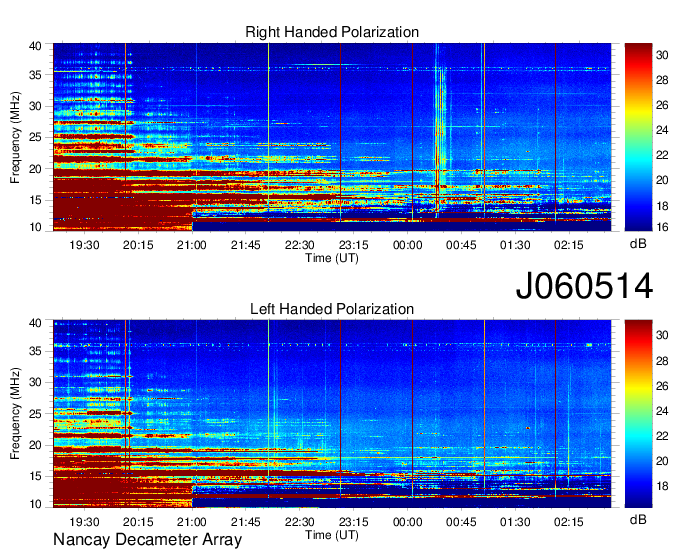This screenshot has height=552, width=680.
Task: Click the 02:15 time tick on the top plot
Action: click(569, 245)
